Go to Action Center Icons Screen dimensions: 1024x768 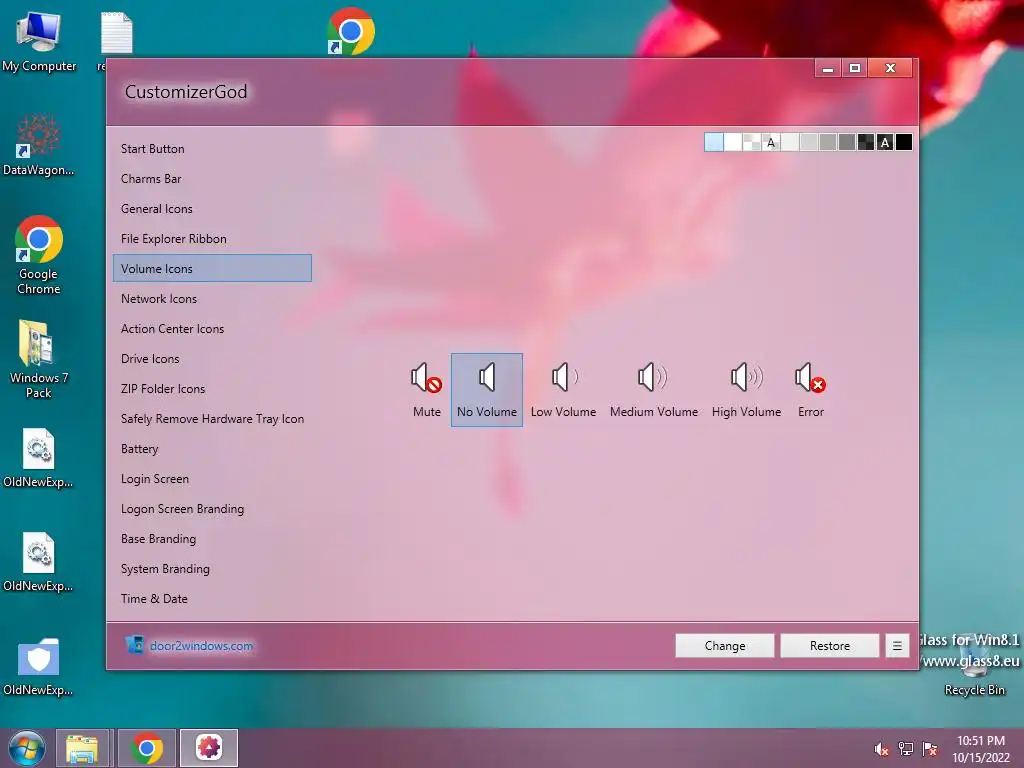point(212,329)
